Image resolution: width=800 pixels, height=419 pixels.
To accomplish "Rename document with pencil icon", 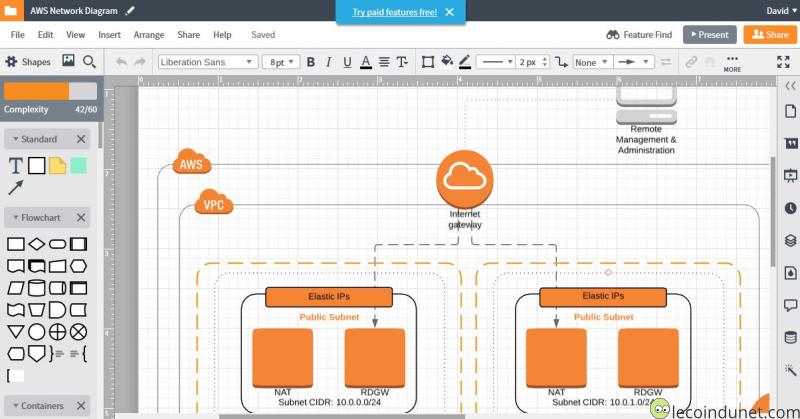I will (130, 10).
